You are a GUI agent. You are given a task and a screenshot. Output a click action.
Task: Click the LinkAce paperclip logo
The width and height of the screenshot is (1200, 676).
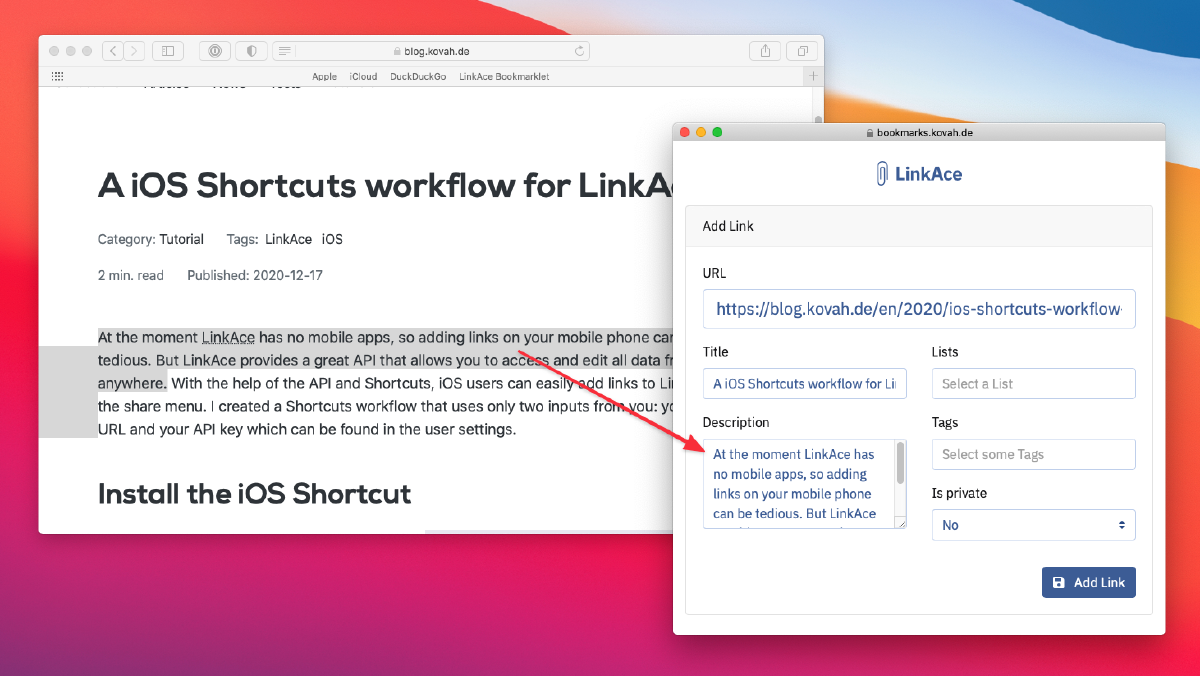click(x=884, y=173)
